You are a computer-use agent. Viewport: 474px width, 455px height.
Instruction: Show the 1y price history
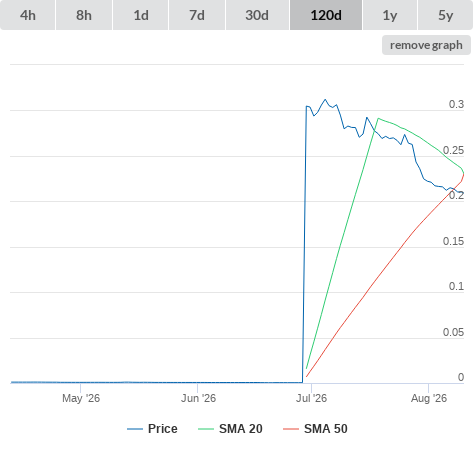click(x=390, y=15)
